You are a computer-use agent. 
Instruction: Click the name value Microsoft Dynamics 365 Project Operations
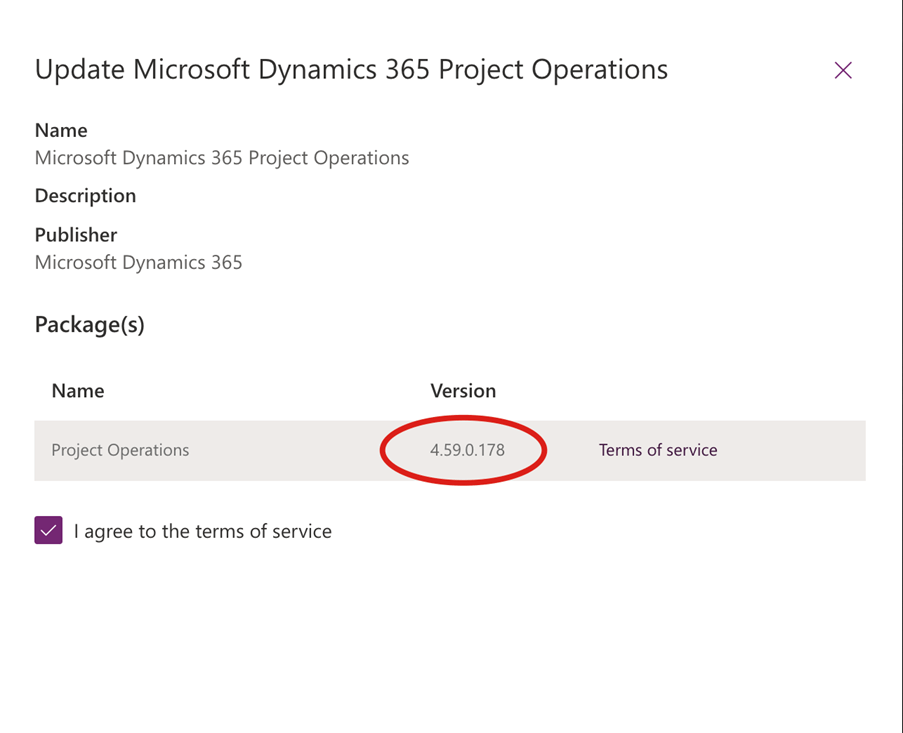(x=222, y=158)
